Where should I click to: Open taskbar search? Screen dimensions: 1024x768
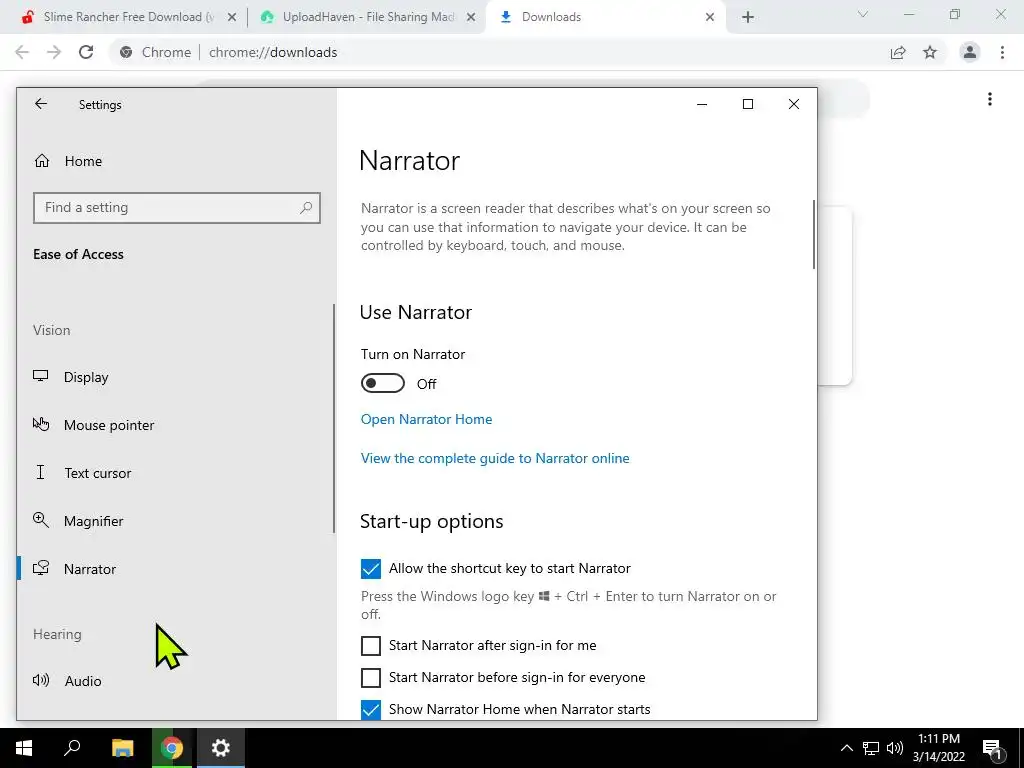coord(72,748)
